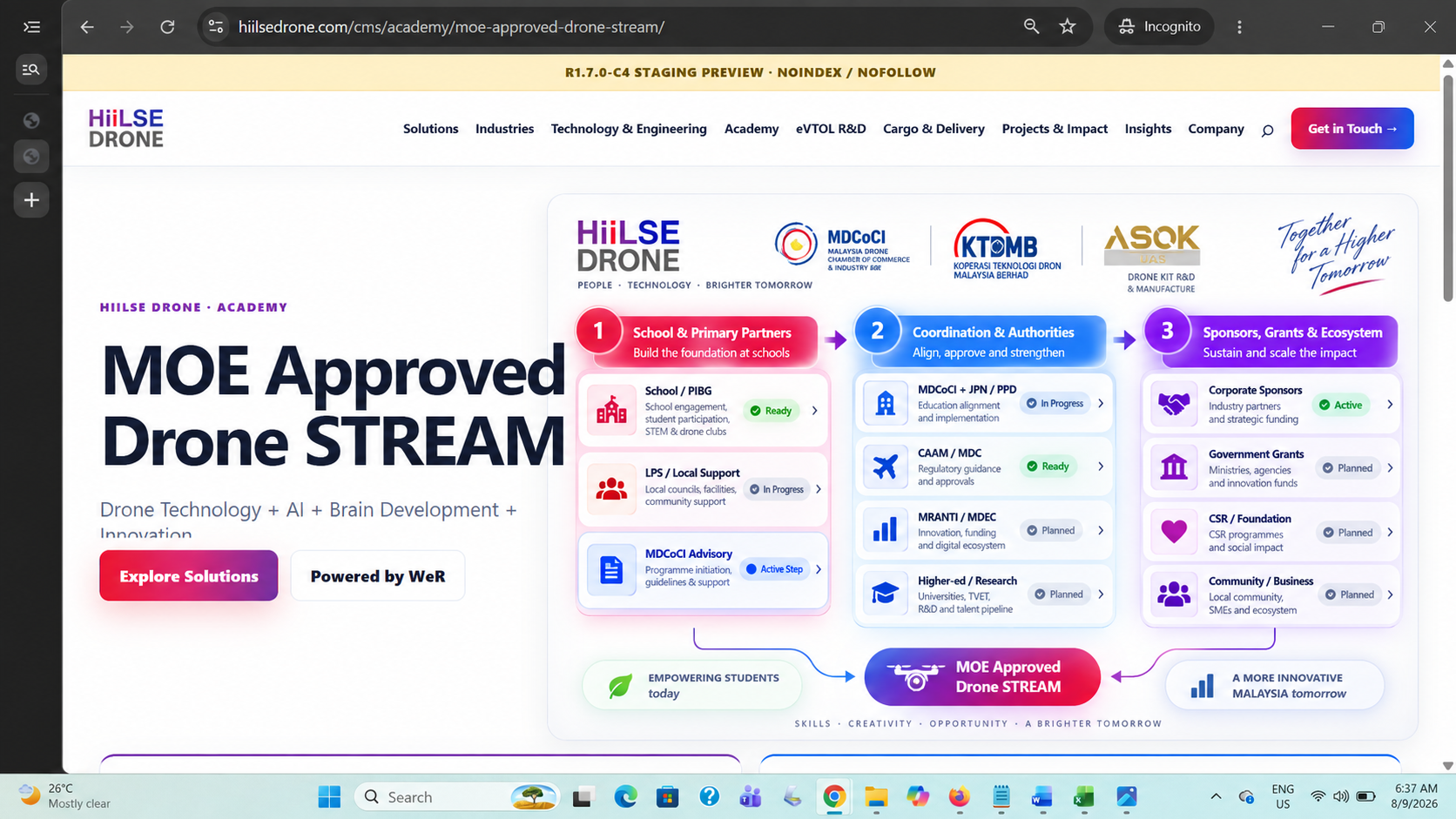The image size is (1456, 819).
Task: Go back to the previous page
Action: coord(87,27)
